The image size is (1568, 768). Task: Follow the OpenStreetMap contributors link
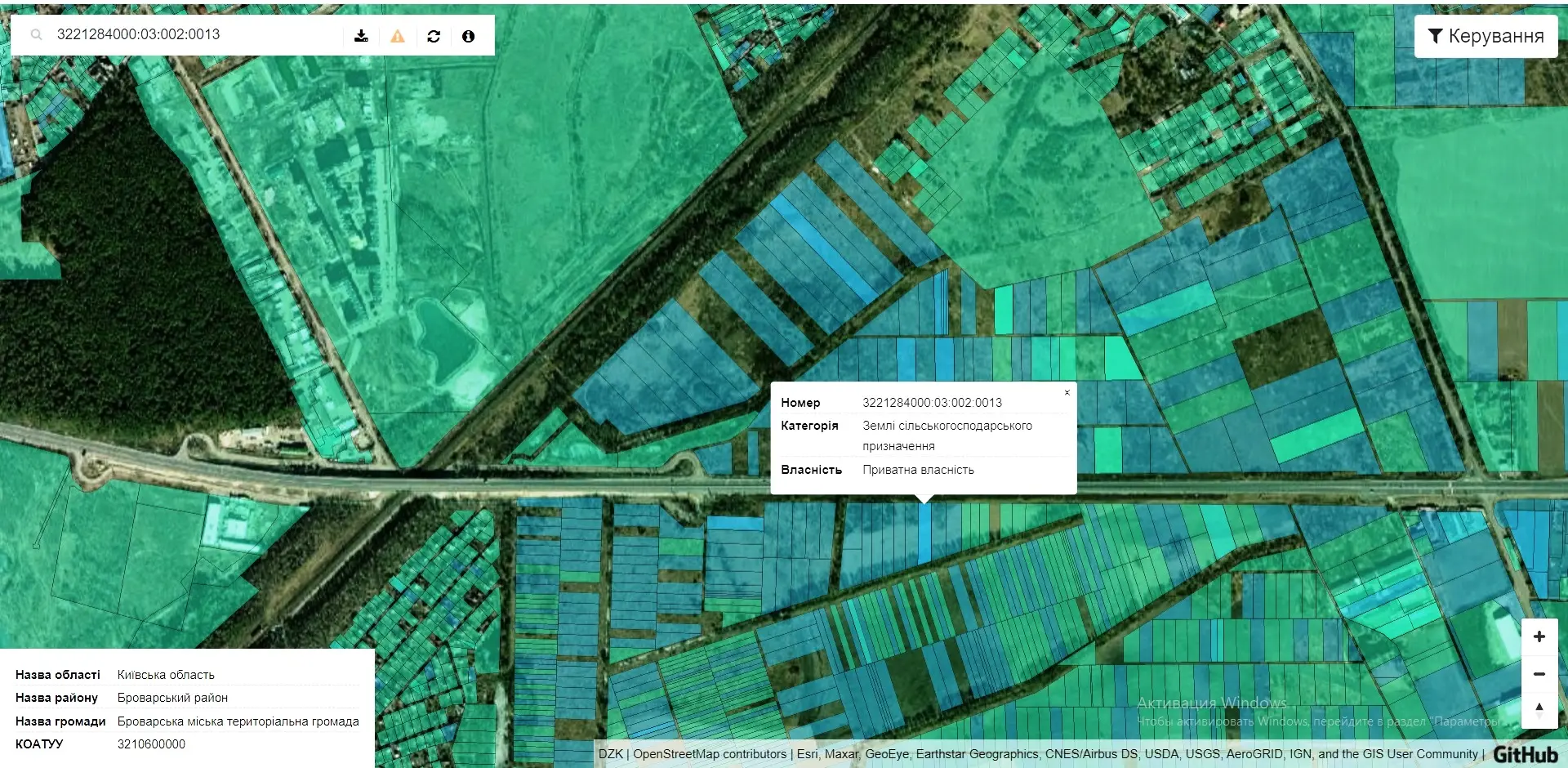(710, 754)
